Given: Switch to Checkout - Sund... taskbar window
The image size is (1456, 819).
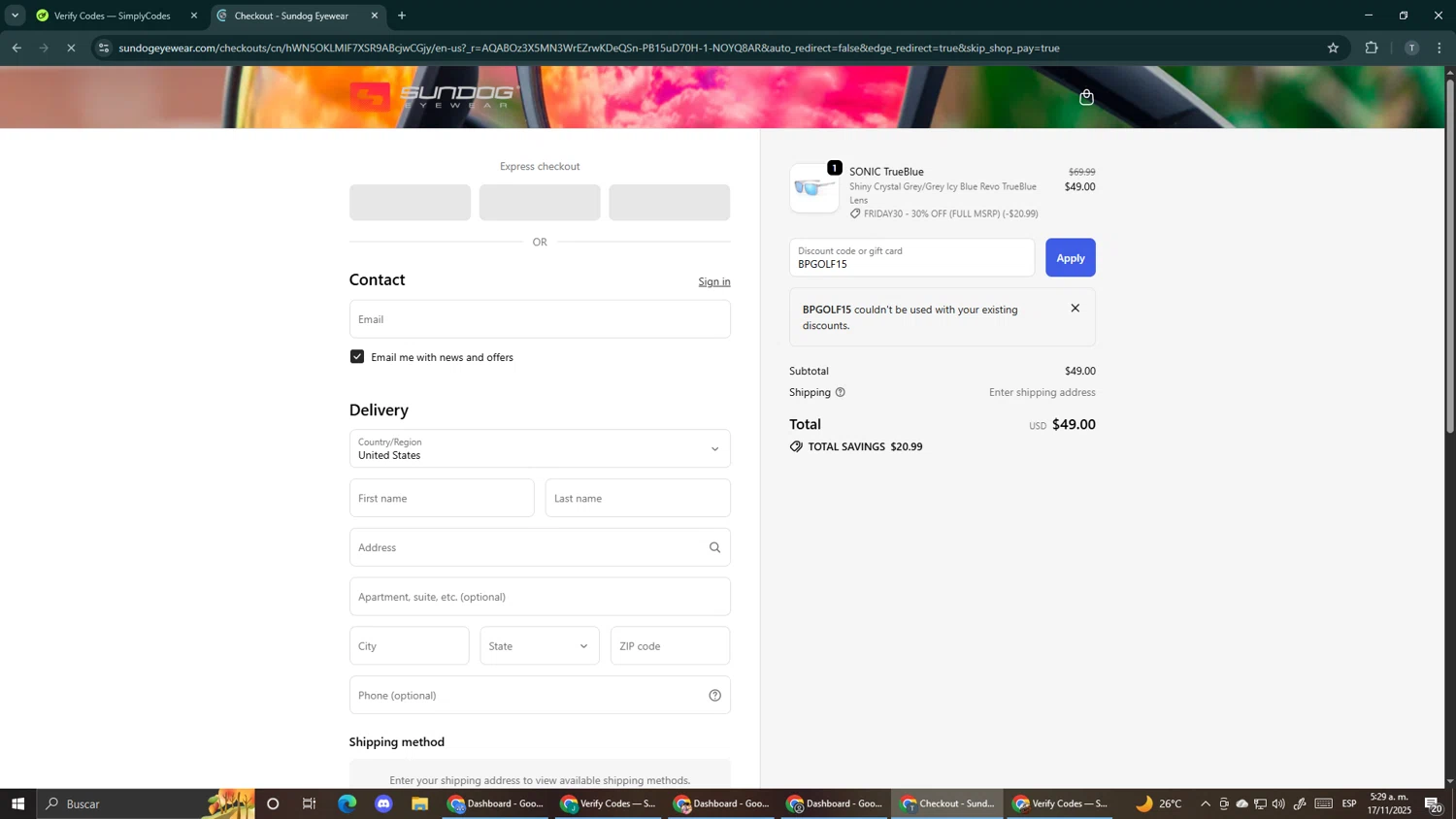Looking at the screenshot, I should (x=947, y=803).
